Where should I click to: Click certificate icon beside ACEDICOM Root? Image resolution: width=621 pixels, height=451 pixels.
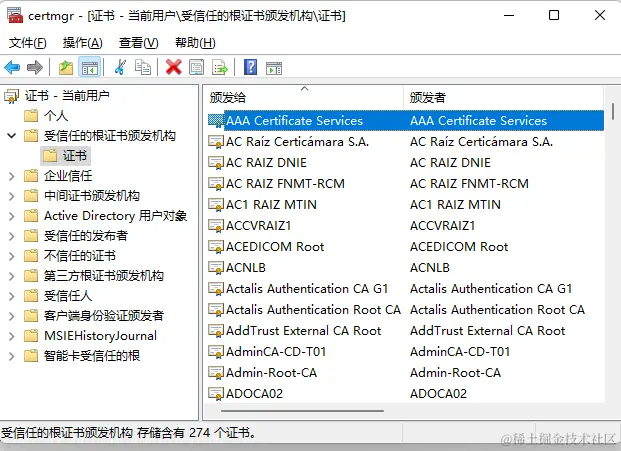216,247
